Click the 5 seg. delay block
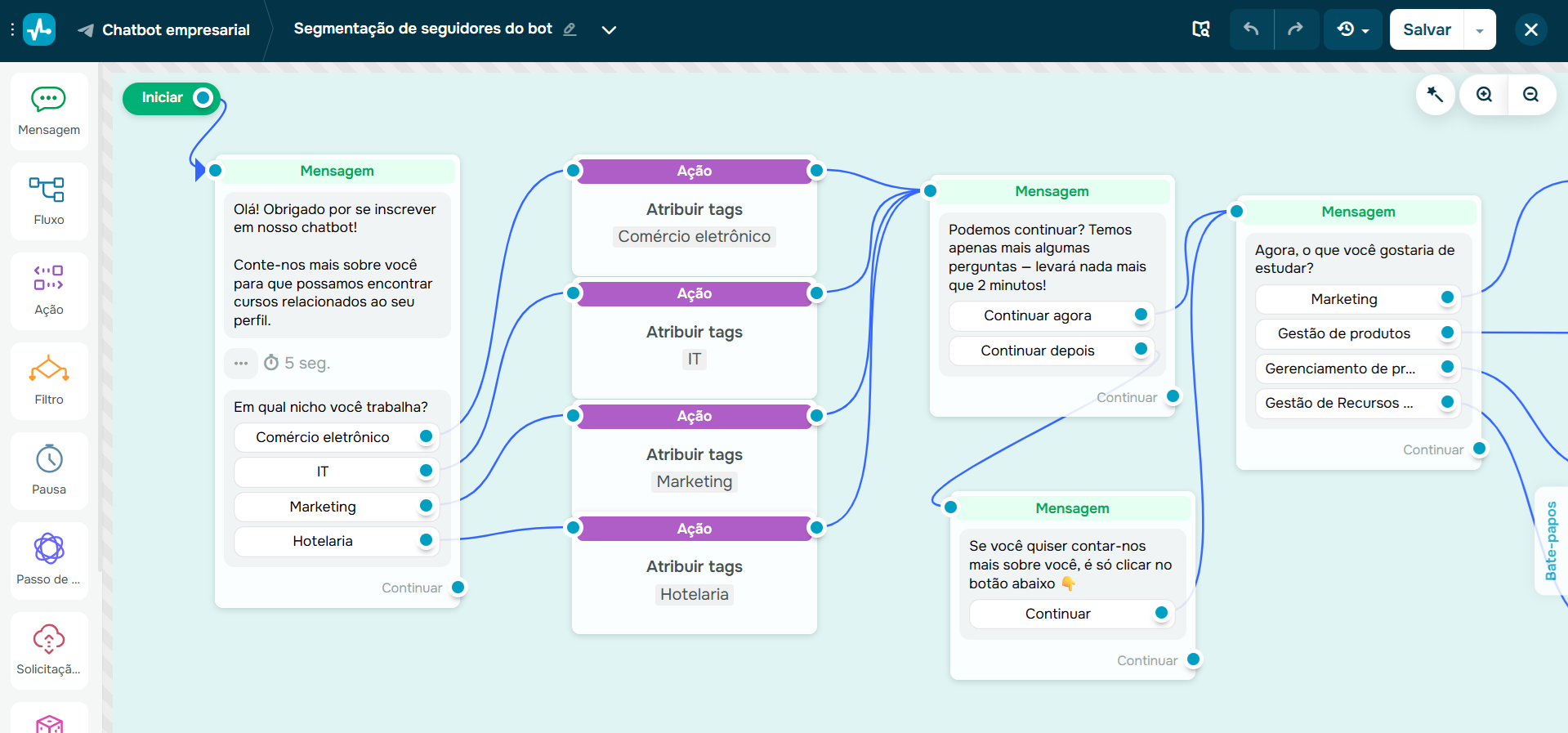 (297, 363)
